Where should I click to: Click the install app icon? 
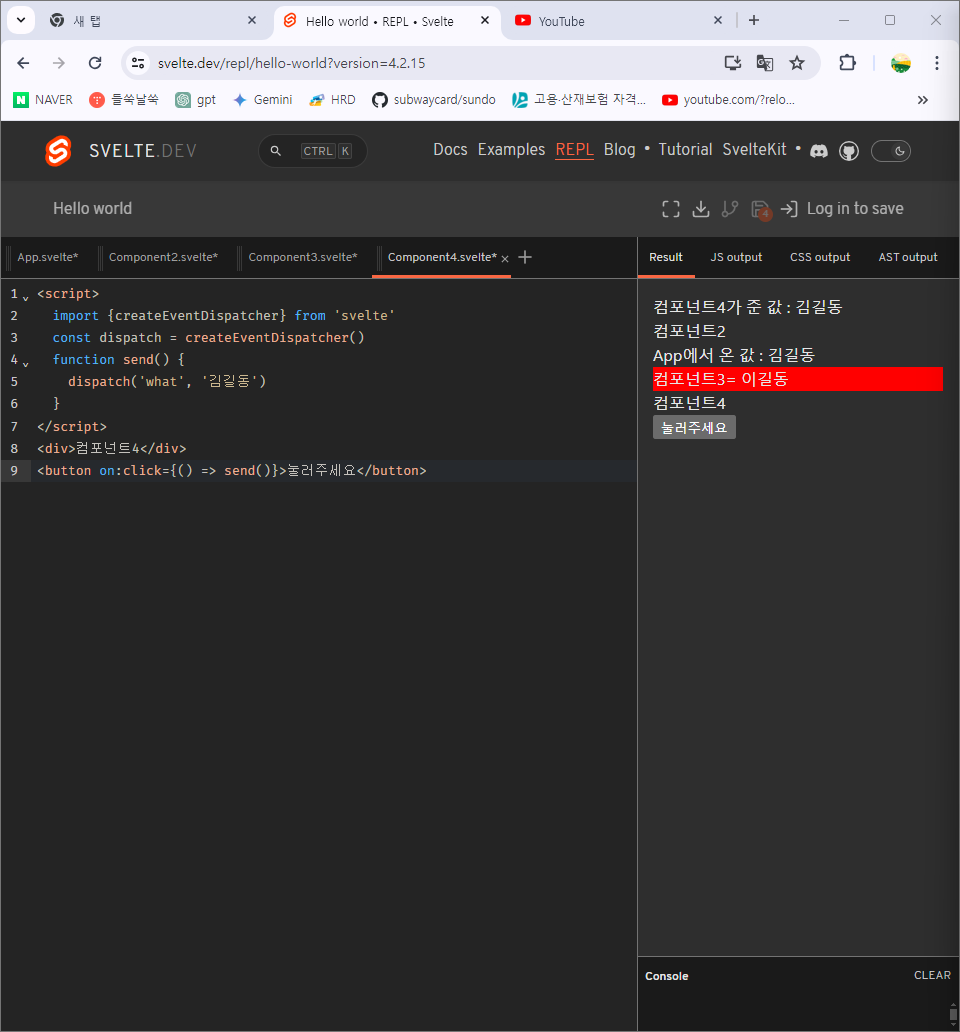pos(732,63)
